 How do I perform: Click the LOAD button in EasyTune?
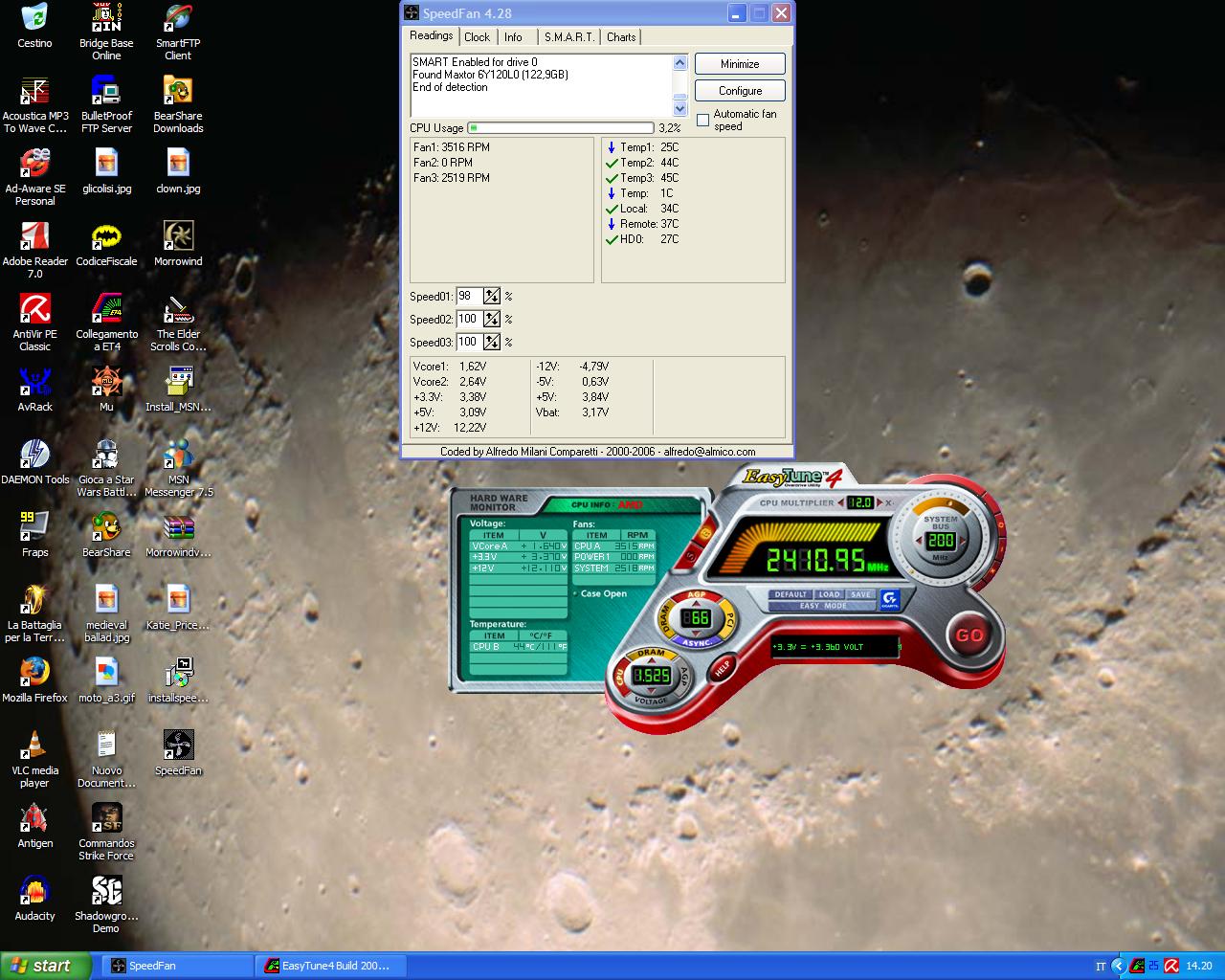[x=829, y=594]
